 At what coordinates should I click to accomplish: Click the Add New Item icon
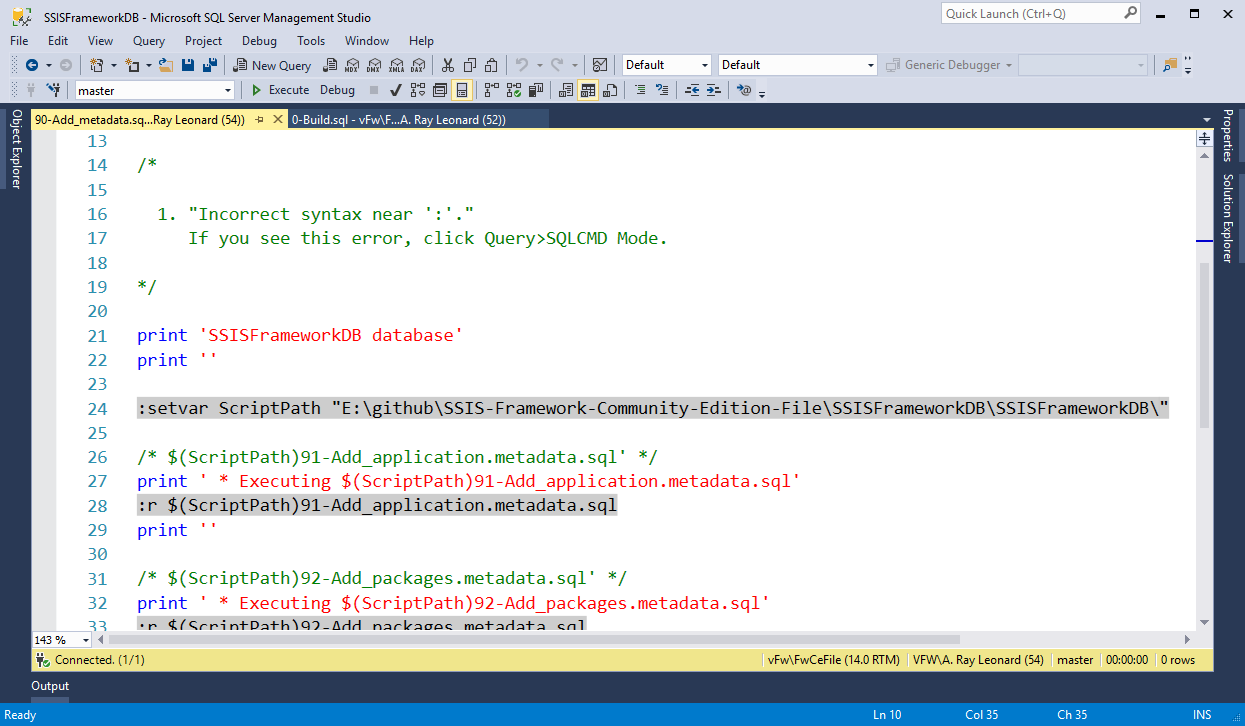coord(132,65)
